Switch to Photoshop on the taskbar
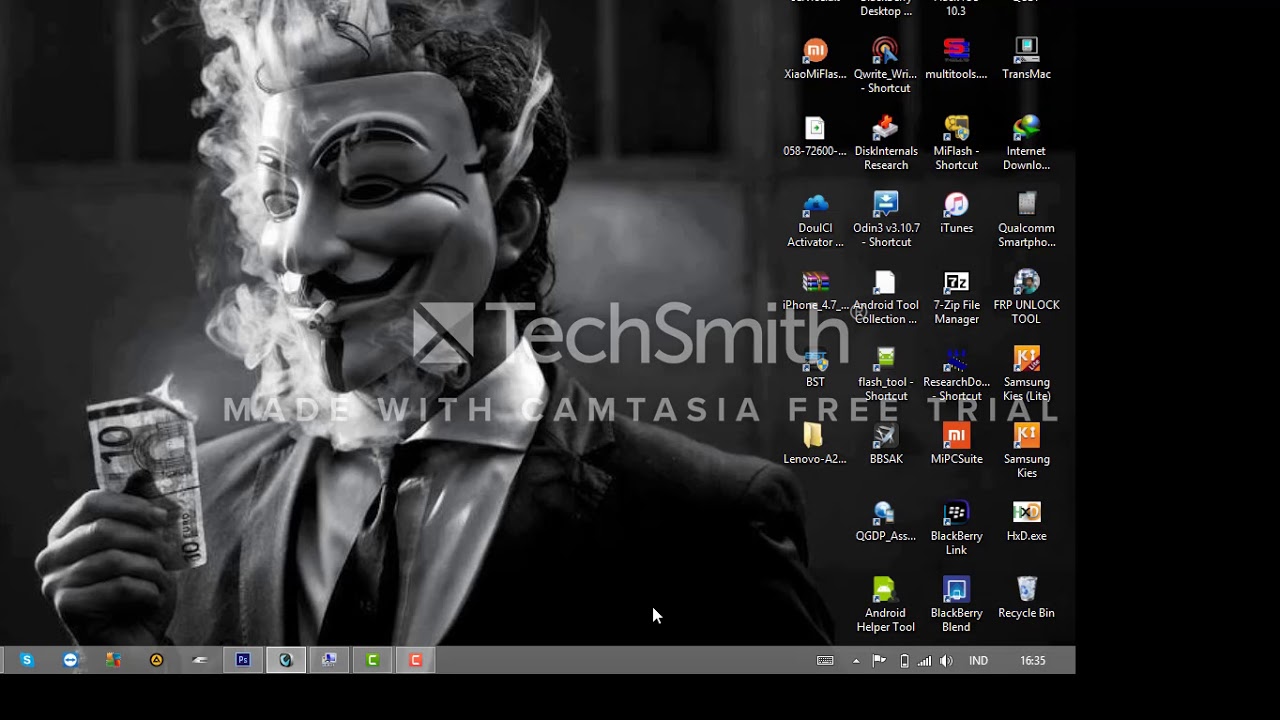Viewport: 1280px width, 720px height. click(x=243, y=660)
